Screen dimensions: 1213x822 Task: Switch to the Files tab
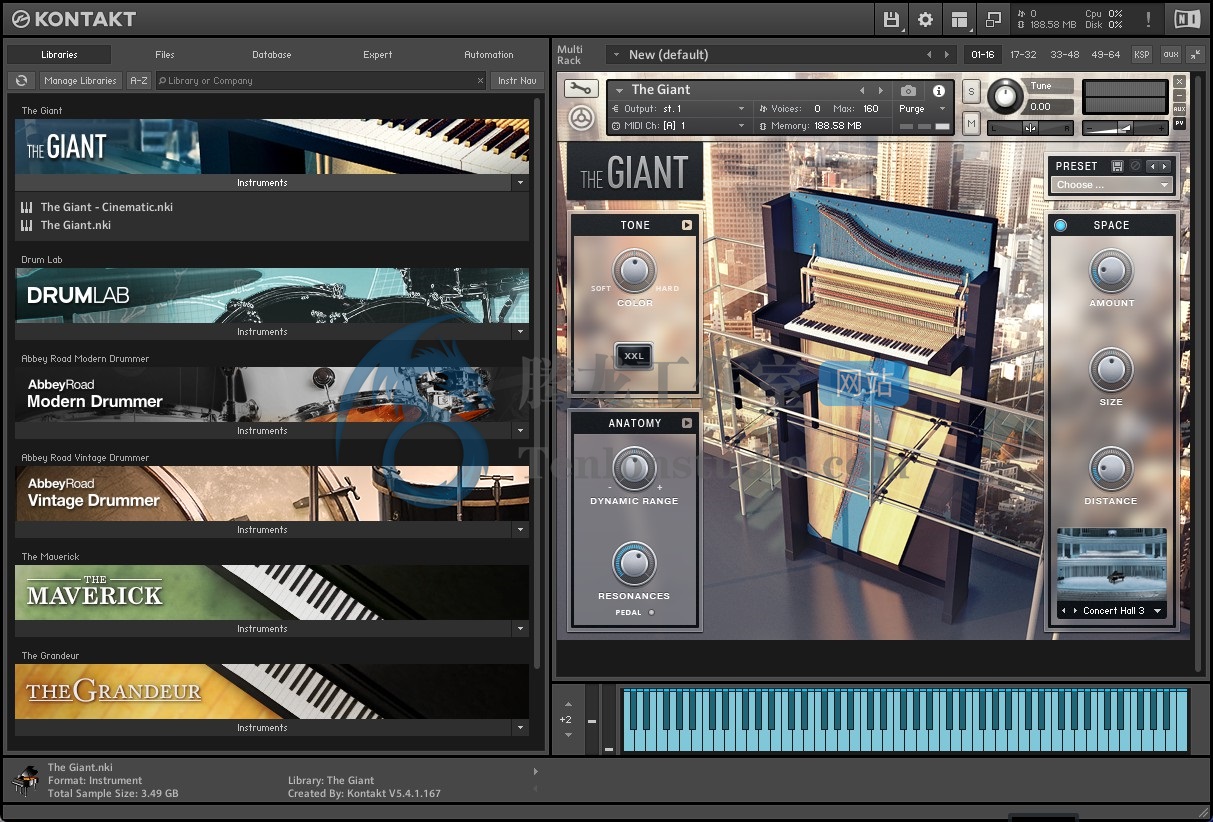[165, 55]
